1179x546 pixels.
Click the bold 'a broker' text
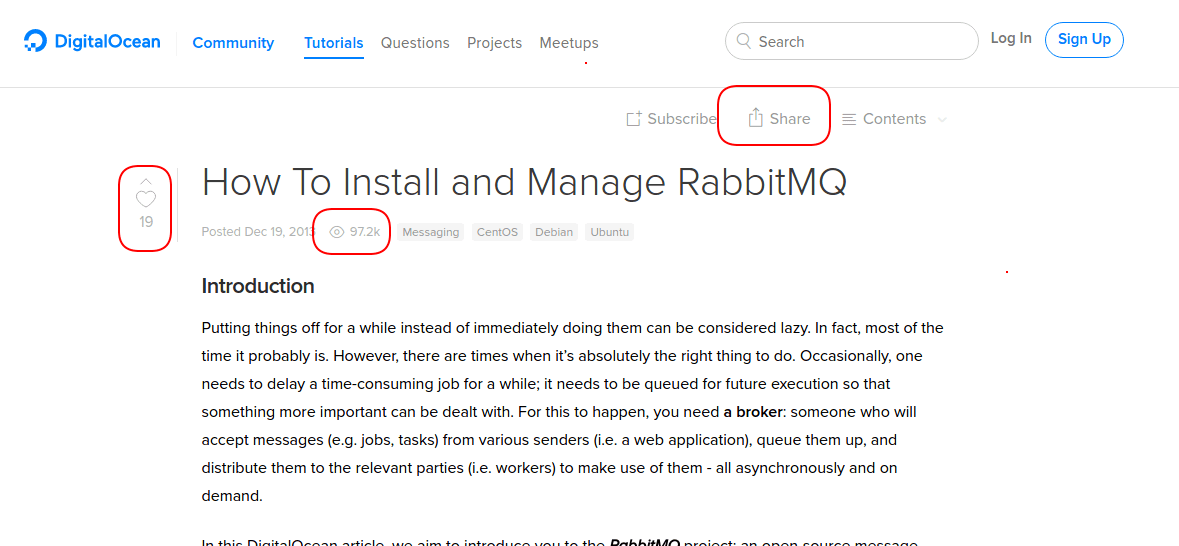pyautogui.click(x=754, y=411)
